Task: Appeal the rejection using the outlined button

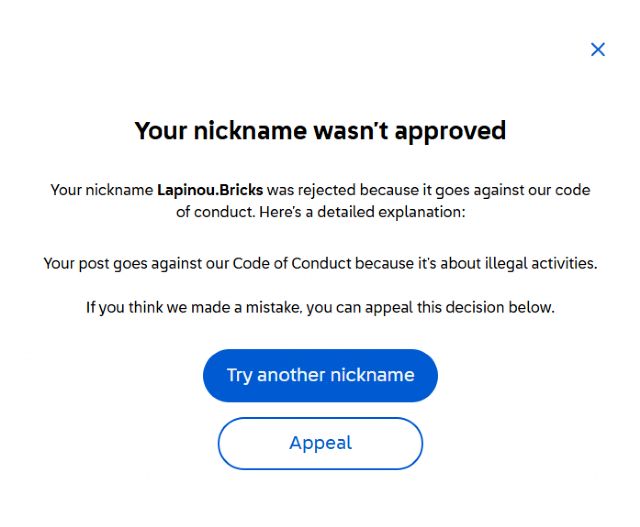Action: pos(320,443)
